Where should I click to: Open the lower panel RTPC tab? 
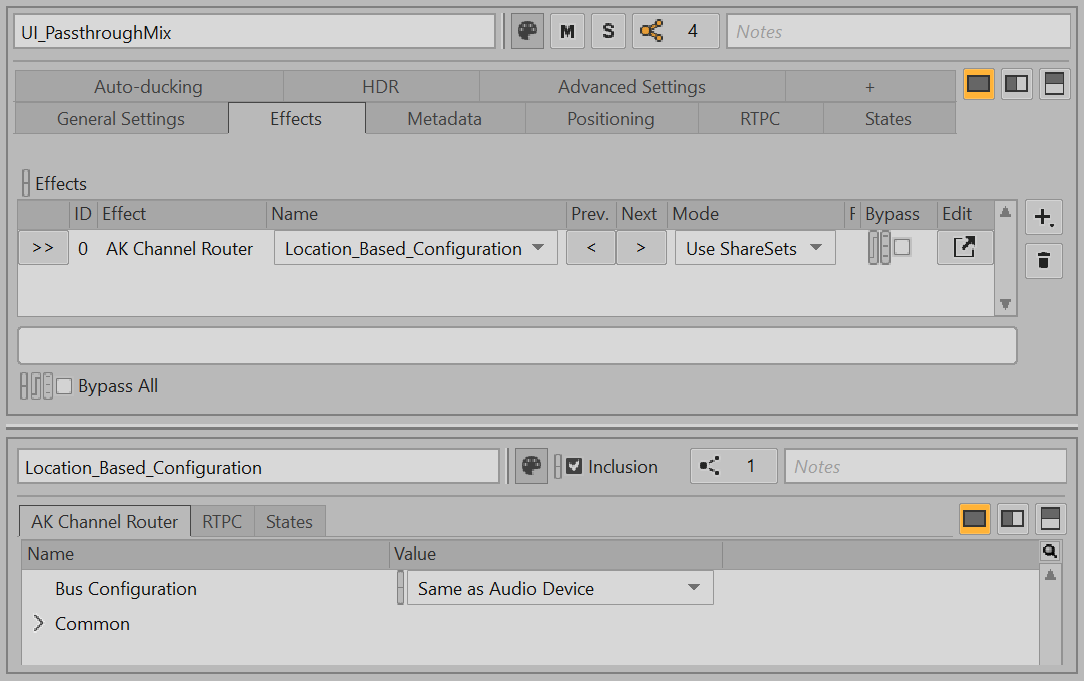tap(222, 522)
